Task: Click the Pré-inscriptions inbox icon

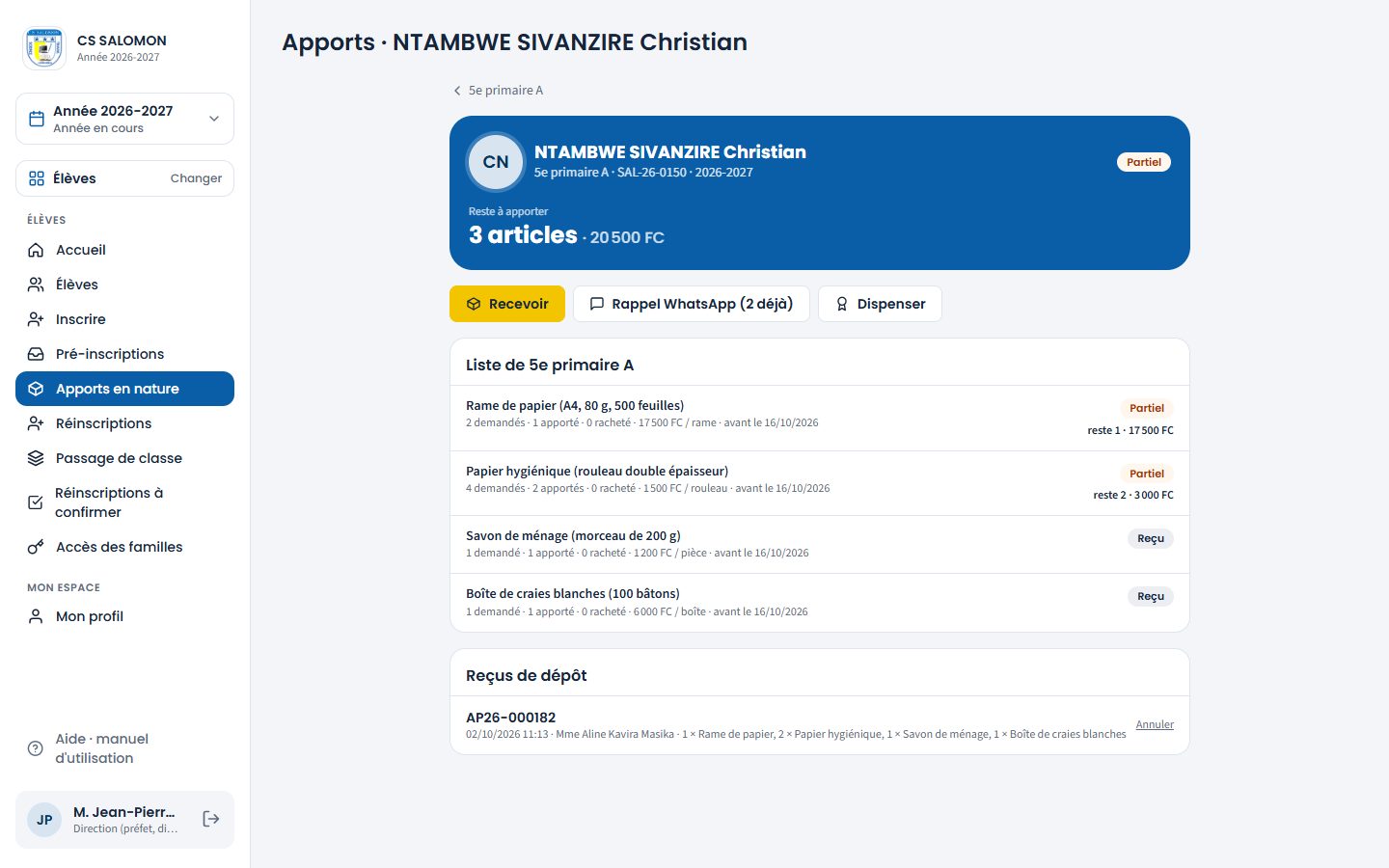Action: pos(36,354)
